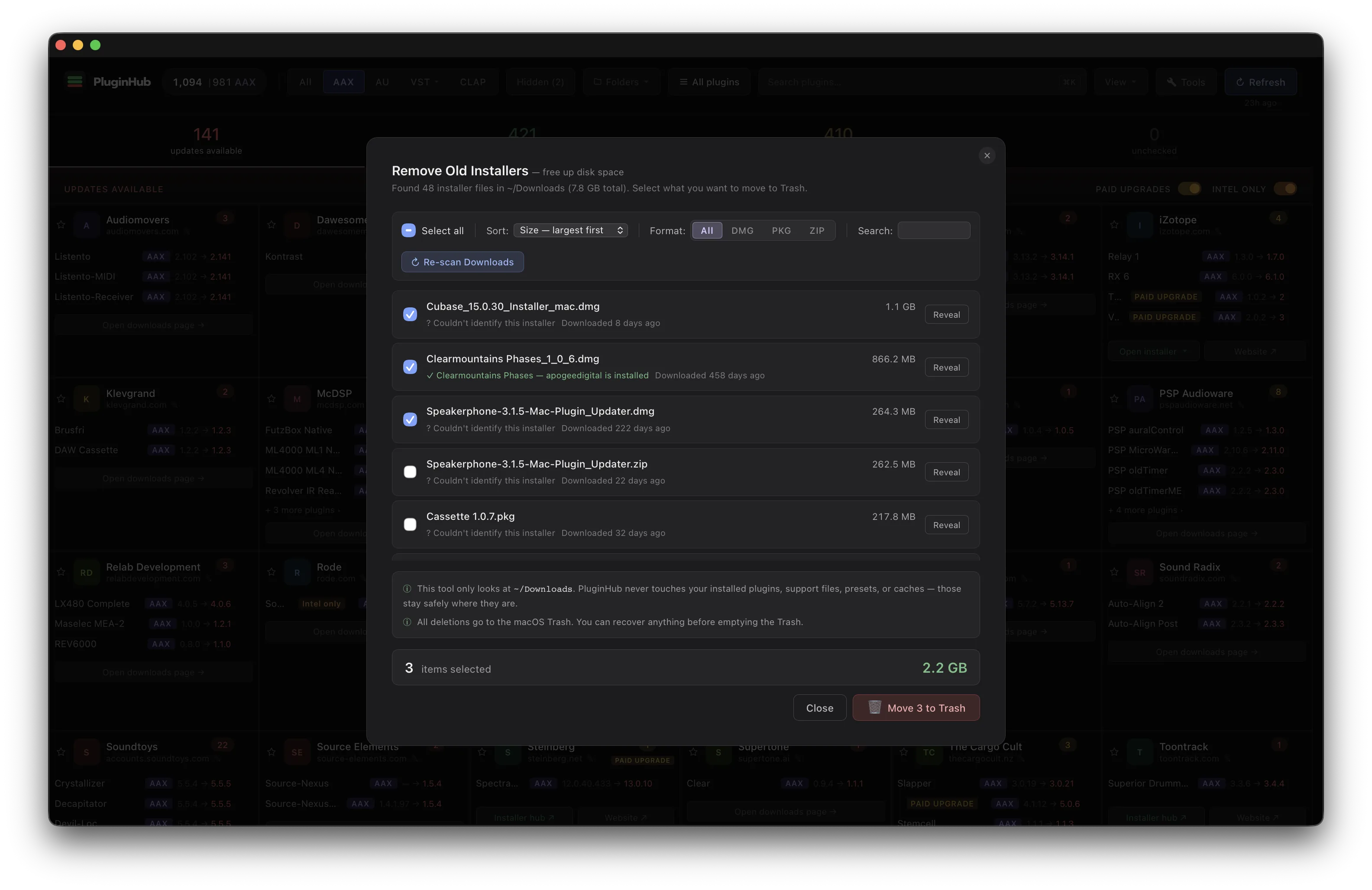1372x890 pixels.
Task: Select the AAX format tab in toolbar
Action: pyautogui.click(x=343, y=82)
